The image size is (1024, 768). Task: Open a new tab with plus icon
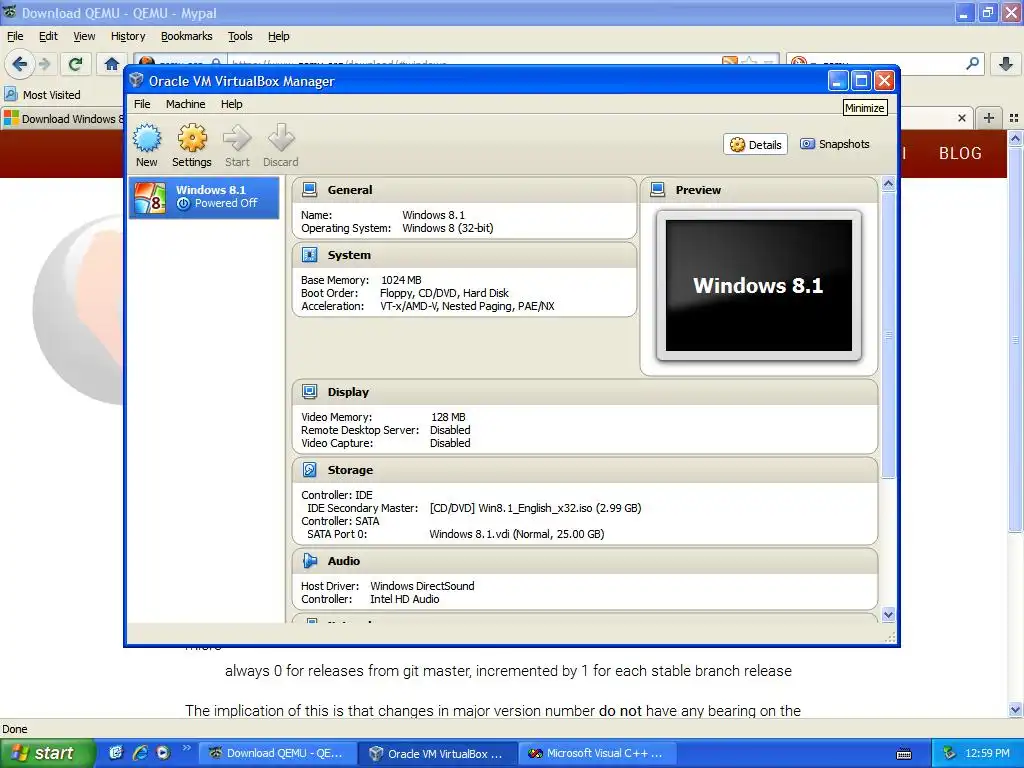click(989, 118)
